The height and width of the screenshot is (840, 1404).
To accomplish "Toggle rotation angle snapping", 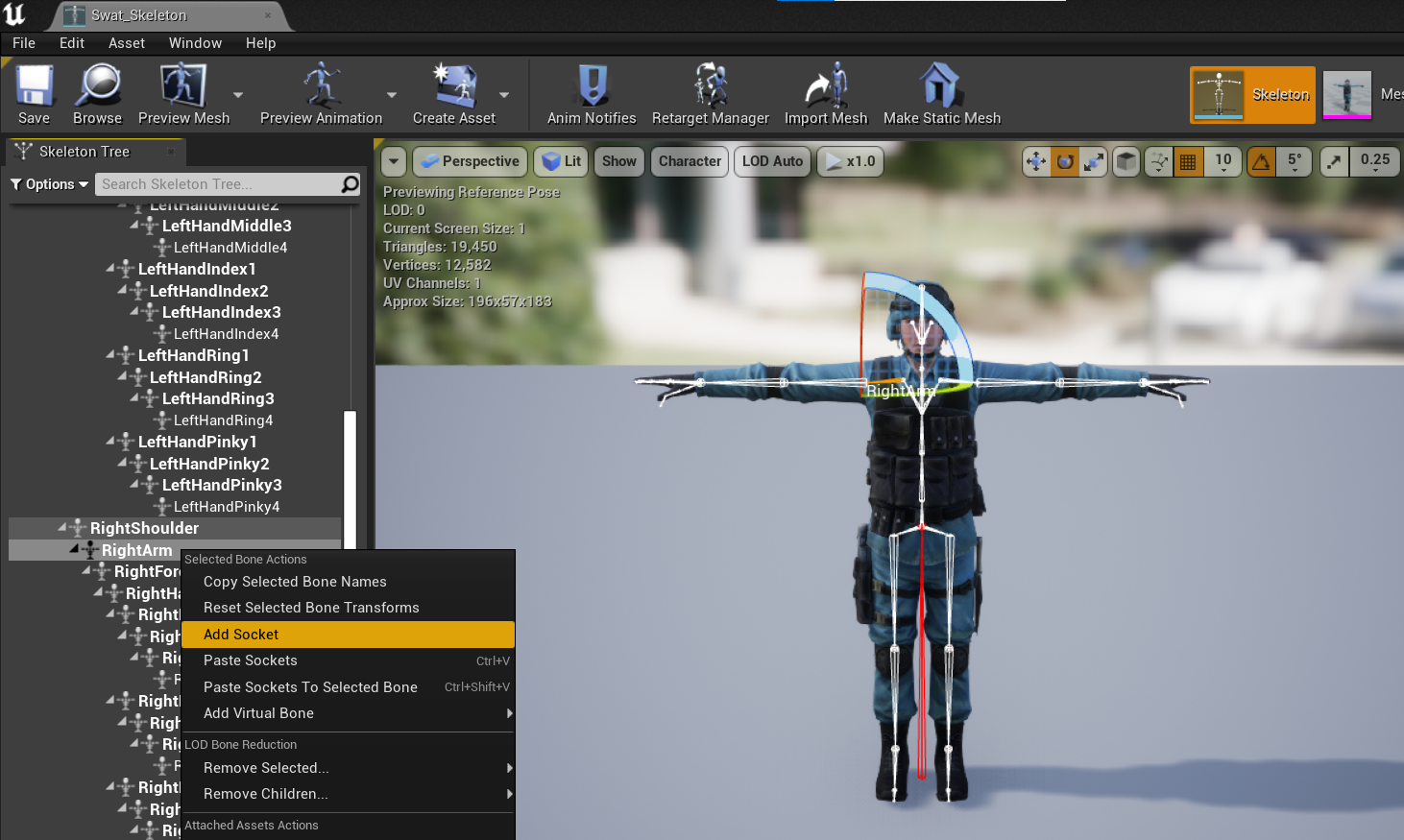I will pos(1261,161).
